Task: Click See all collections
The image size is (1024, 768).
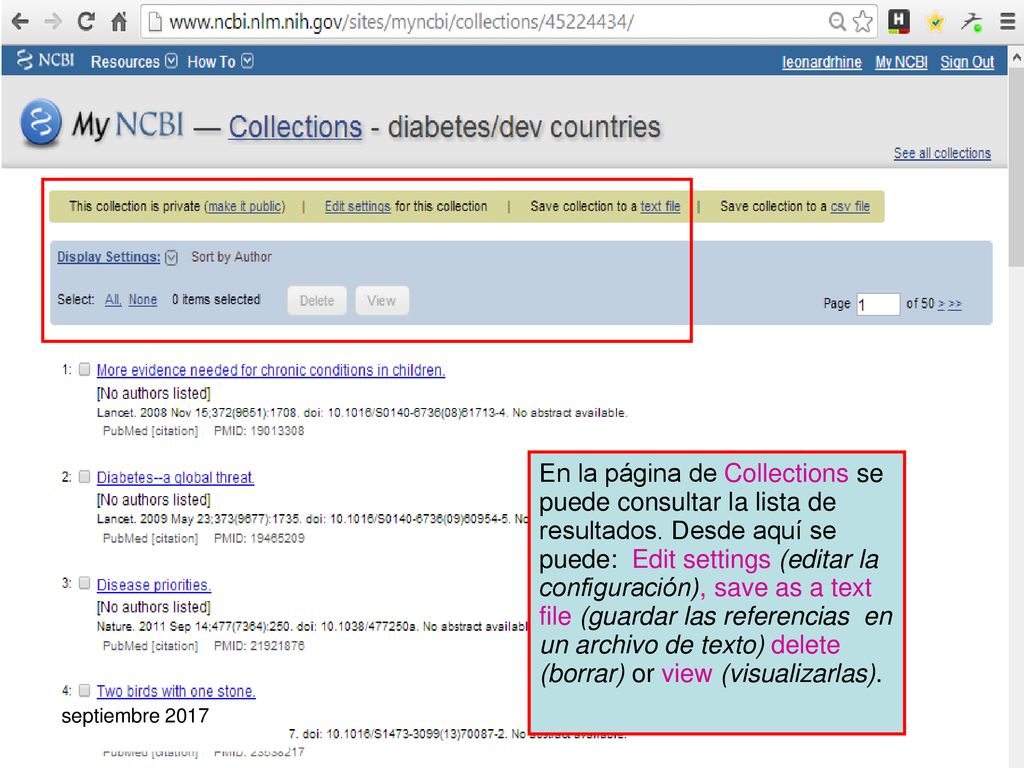Action: coord(942,153)
